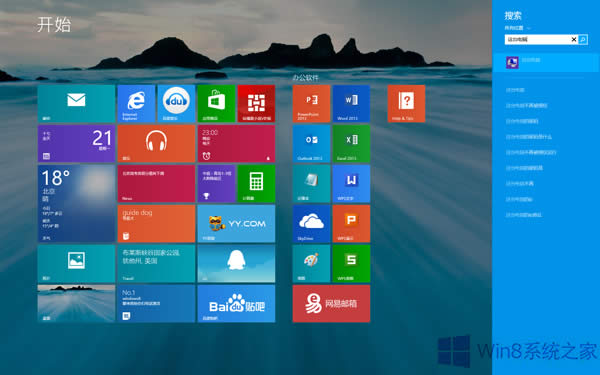This screenshot has width=600, height=375.
Task: Open the Calendar tile showing 21
Action: click(76, 143)
